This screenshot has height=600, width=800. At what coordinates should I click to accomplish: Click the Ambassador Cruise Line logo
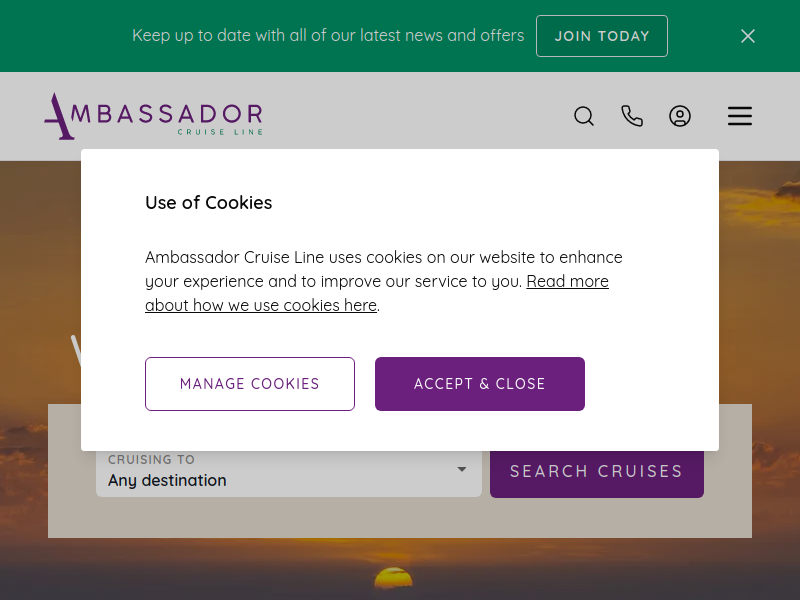154,116
